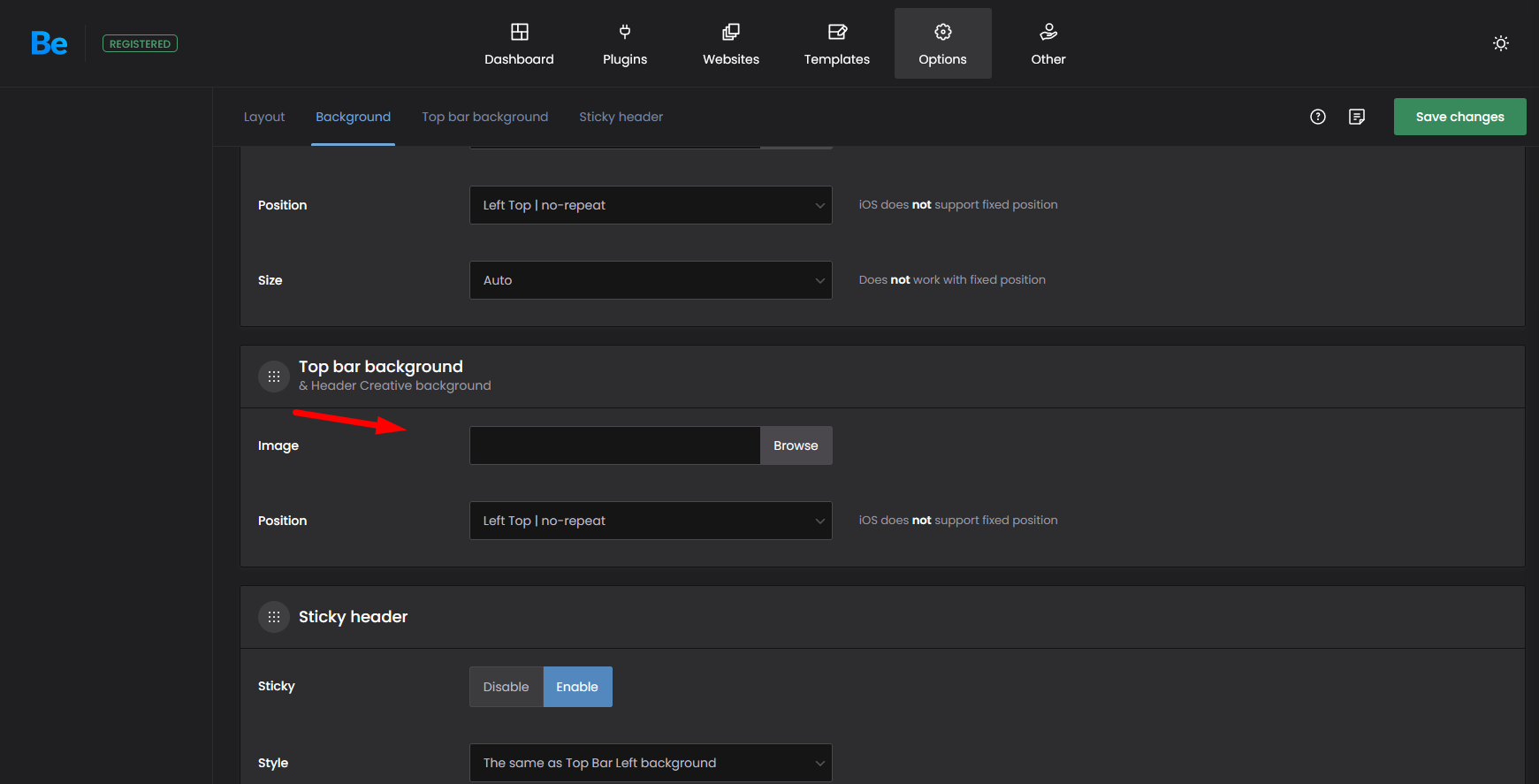The width and height of the screenshot is (1539, 784).
Task: Save changes with the green button
Action: (1459, 117)
